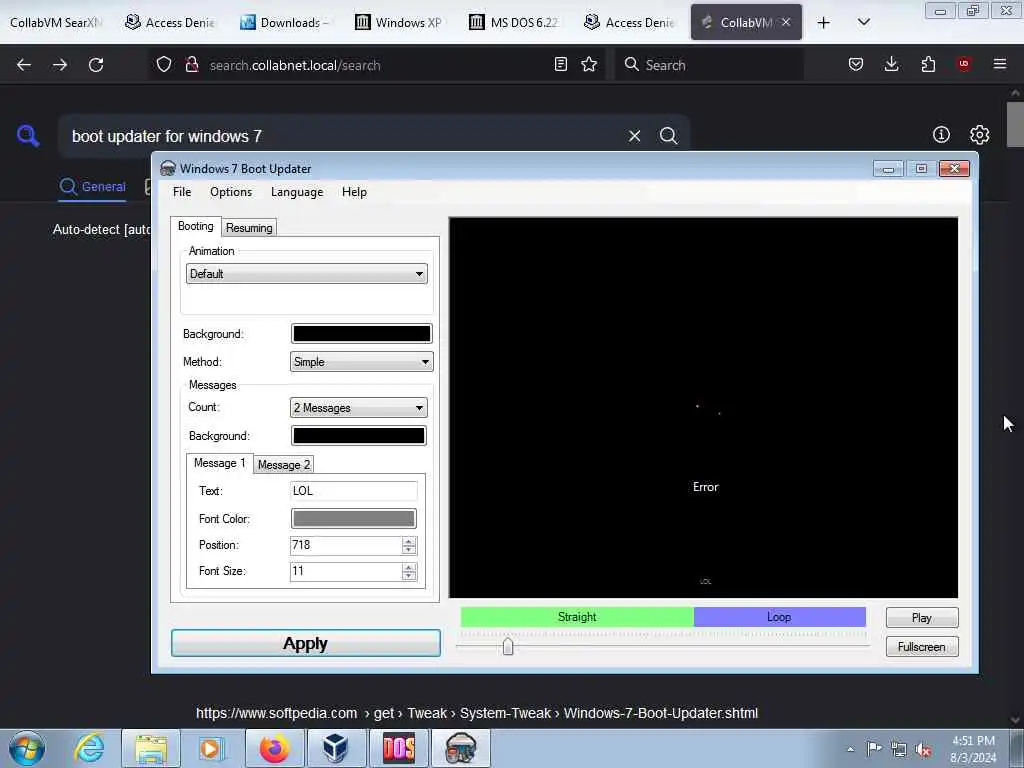Viewport: 1024px width, 768px height.
Task: Select the Message 1 tab
Action: coord(219,463)
